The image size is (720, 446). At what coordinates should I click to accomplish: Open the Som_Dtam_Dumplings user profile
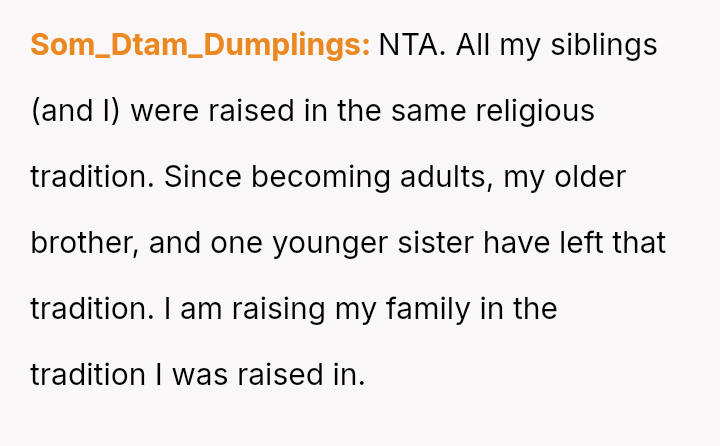pyautogui.click(x=200, y=45)
